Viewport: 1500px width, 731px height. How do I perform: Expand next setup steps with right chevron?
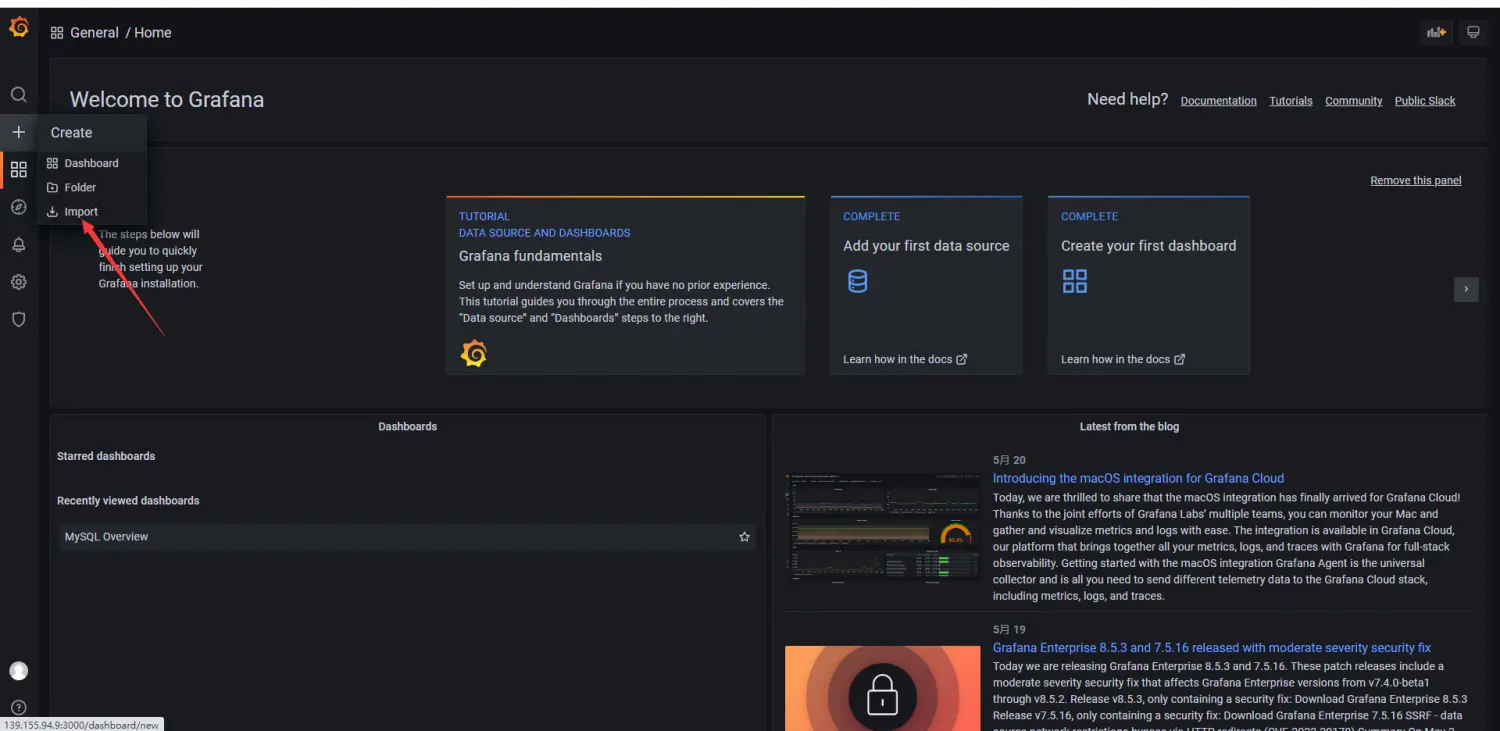pos(1465,289)
